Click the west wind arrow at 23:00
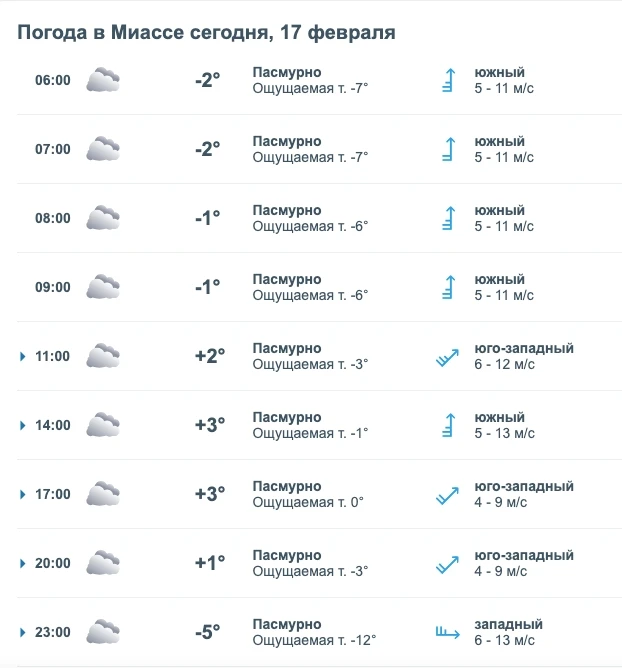 pos(447,631)
